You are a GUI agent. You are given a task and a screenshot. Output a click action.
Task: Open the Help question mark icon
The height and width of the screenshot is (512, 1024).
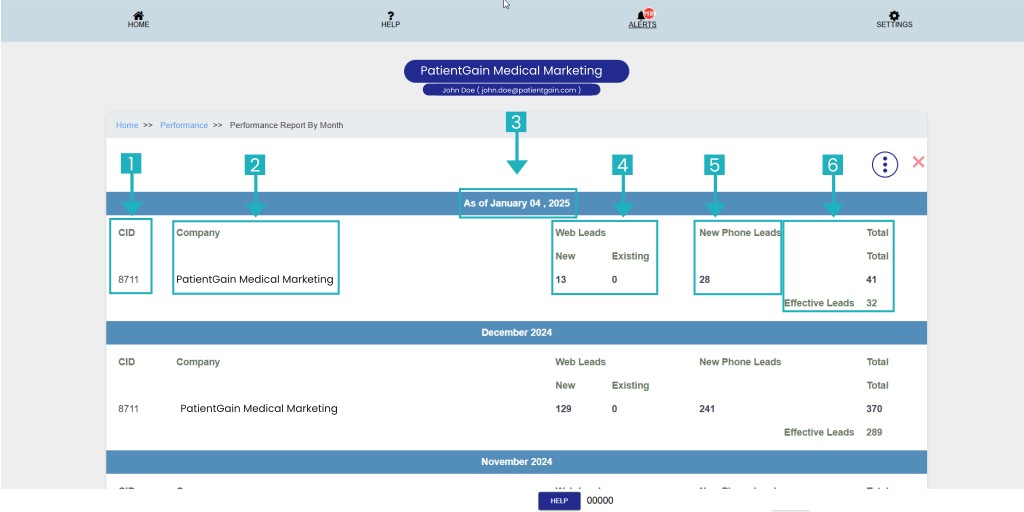[x=391, y=16]
